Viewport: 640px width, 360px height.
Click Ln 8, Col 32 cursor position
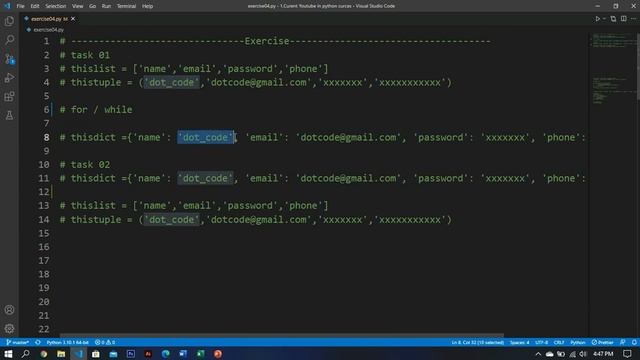click(478, 342)
